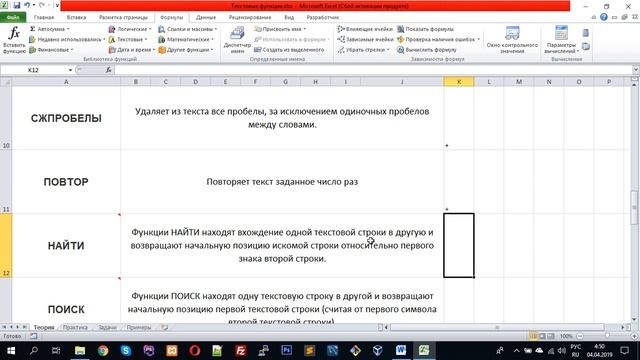Click Присвоить имя
Screen dimensions: 640x360
tap(280, 29)
